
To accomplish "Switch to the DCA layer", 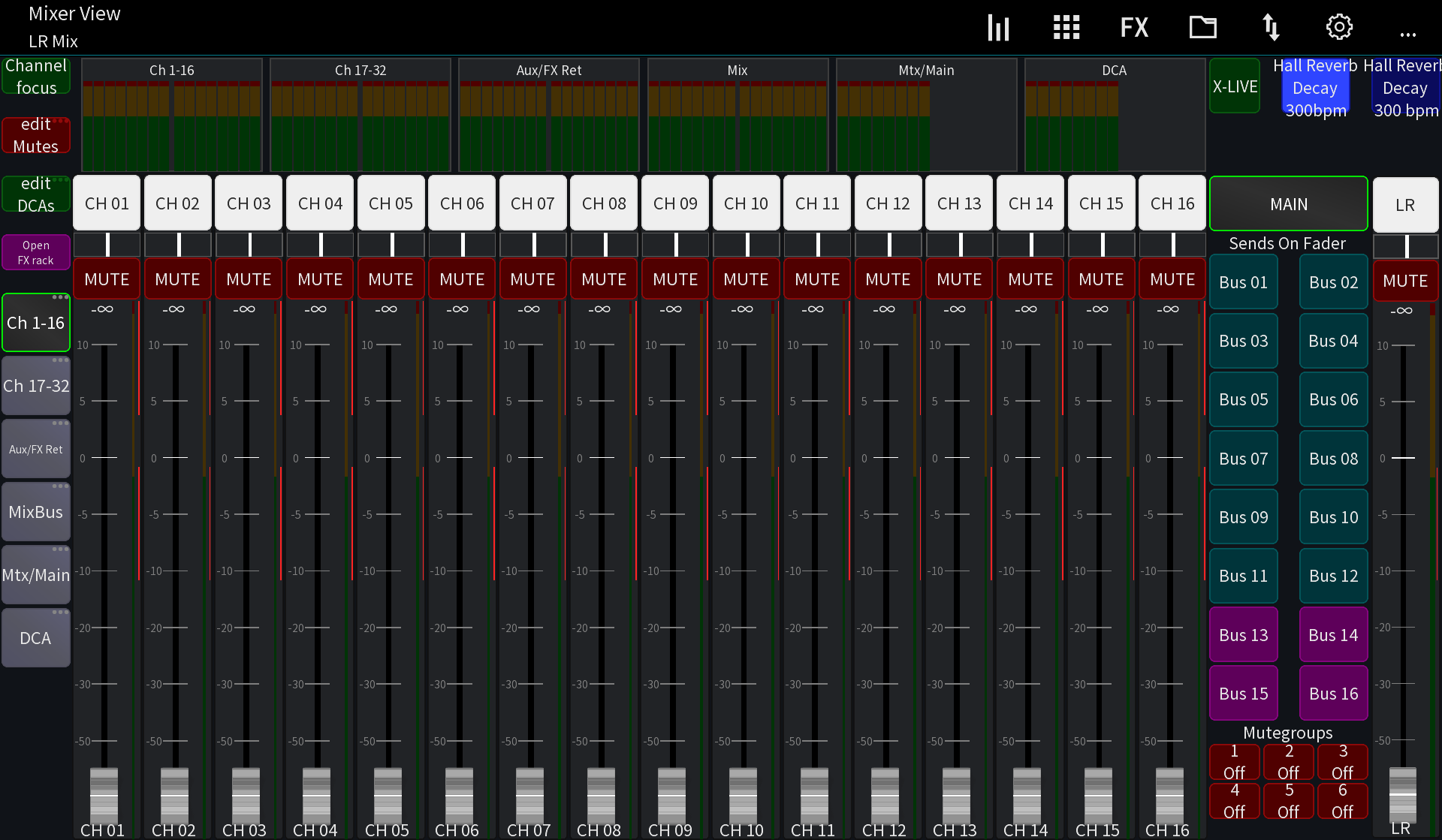I will [35, 637].
